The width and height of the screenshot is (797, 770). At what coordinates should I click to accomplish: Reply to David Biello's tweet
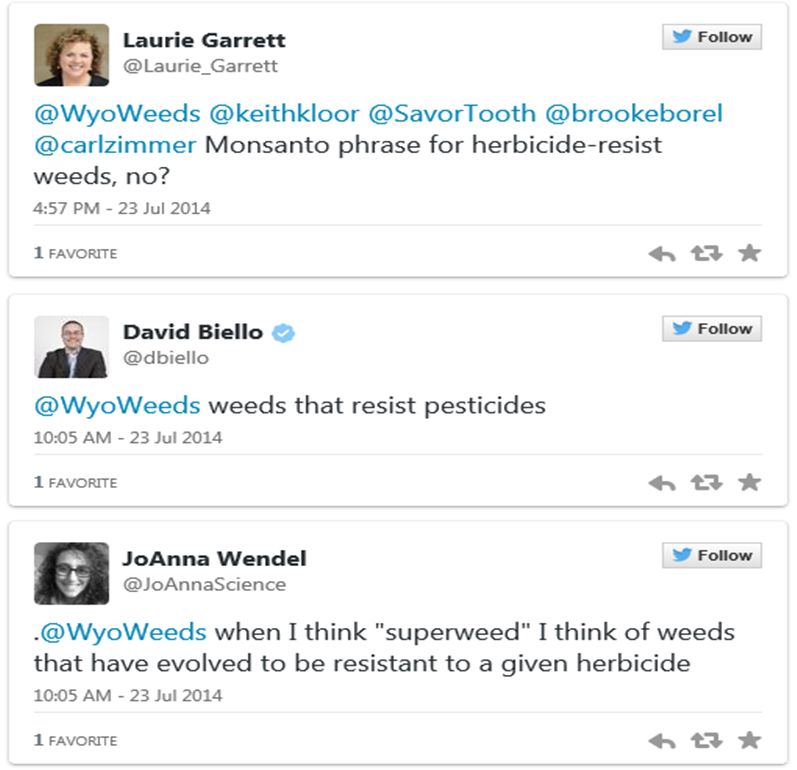pyautogui.click(x=662, y=483)
